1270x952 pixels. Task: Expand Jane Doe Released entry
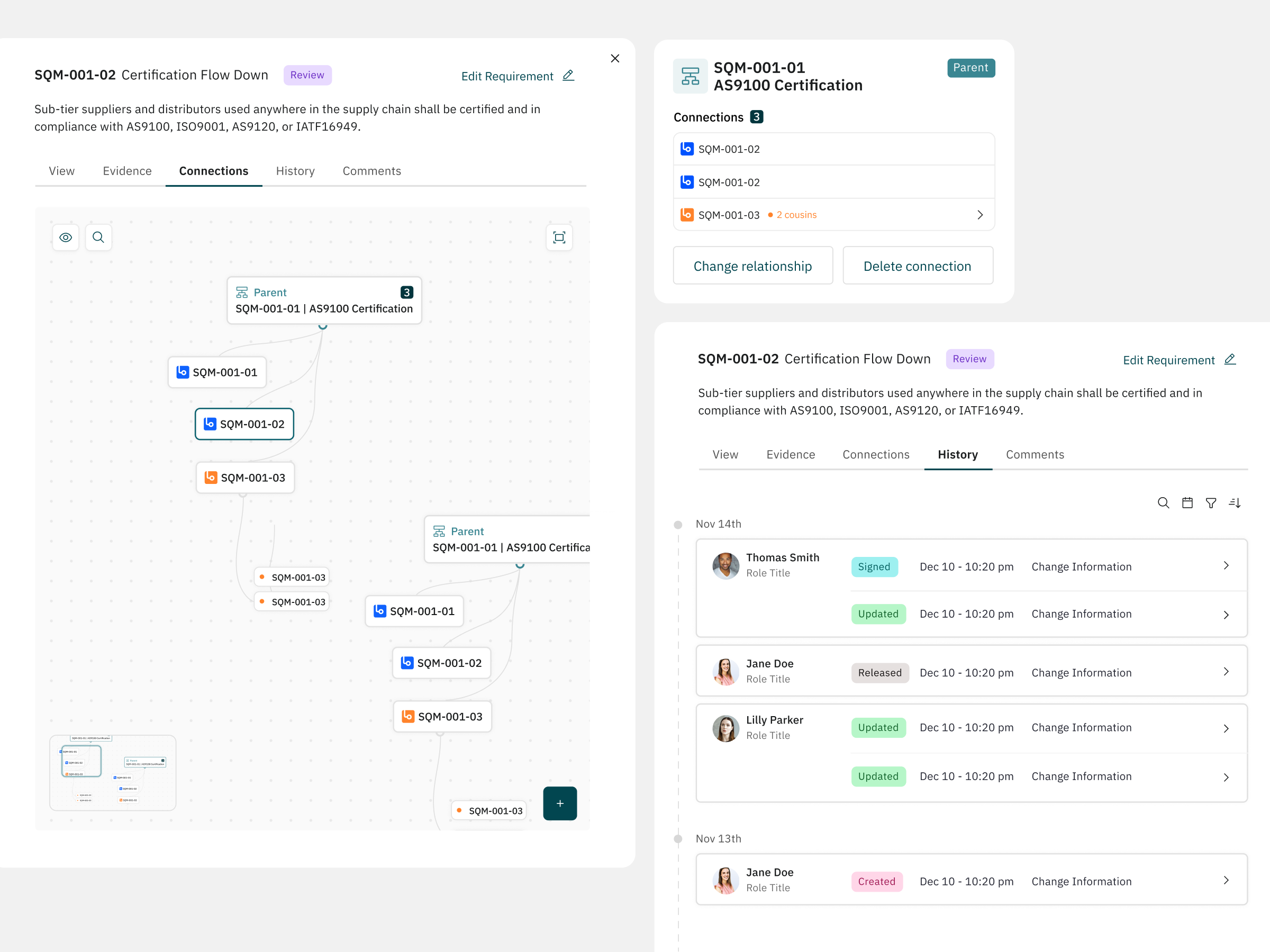(x=1226, y=672)
